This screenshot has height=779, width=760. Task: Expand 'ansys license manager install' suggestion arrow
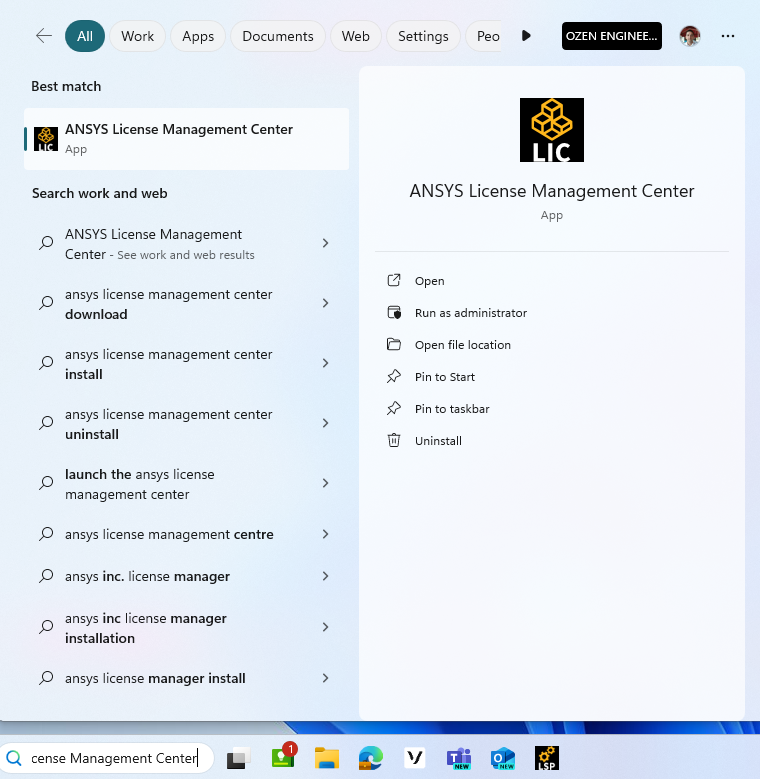(x=325, y=678)
